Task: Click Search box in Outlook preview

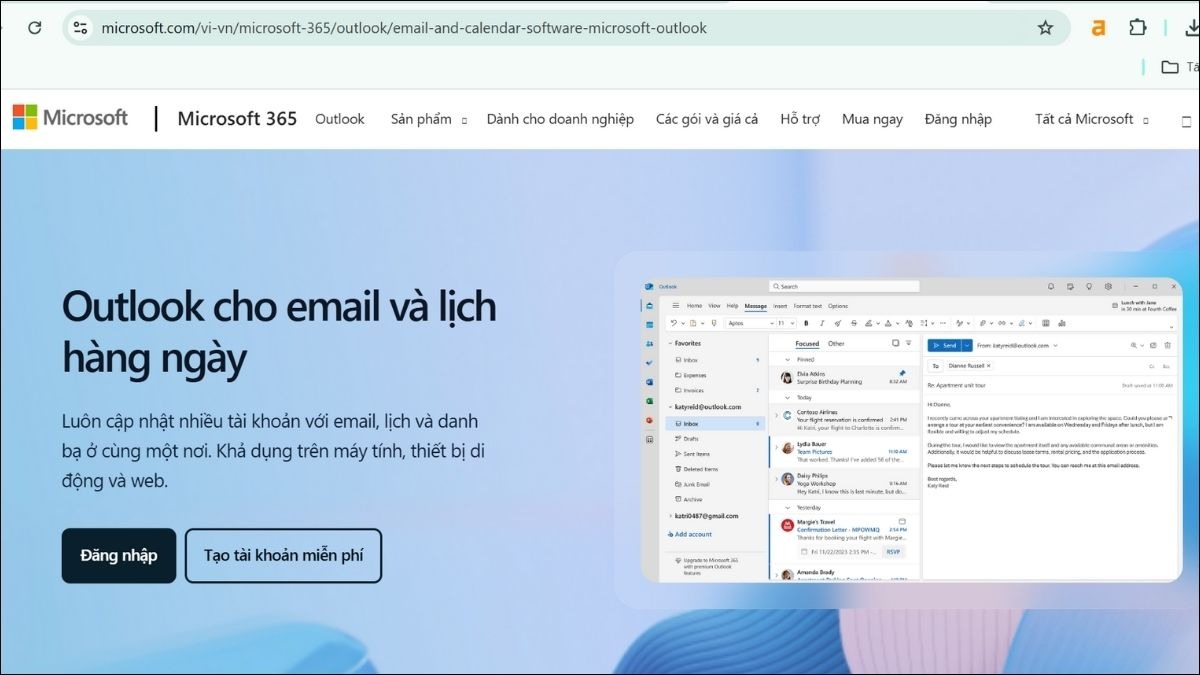Action: (x=844, y=286)
